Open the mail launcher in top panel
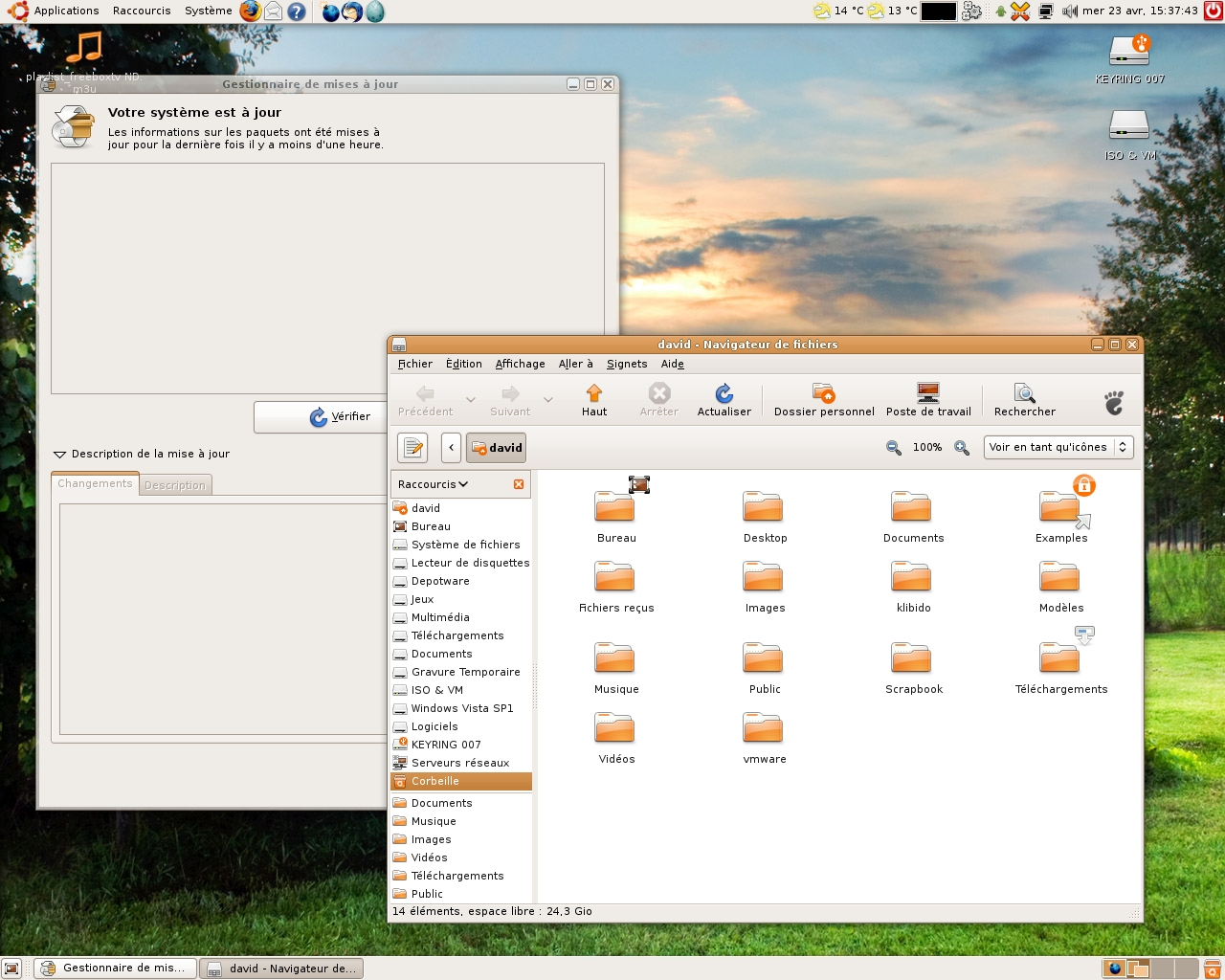This screenshot has width=1225, height=980. 274,11
